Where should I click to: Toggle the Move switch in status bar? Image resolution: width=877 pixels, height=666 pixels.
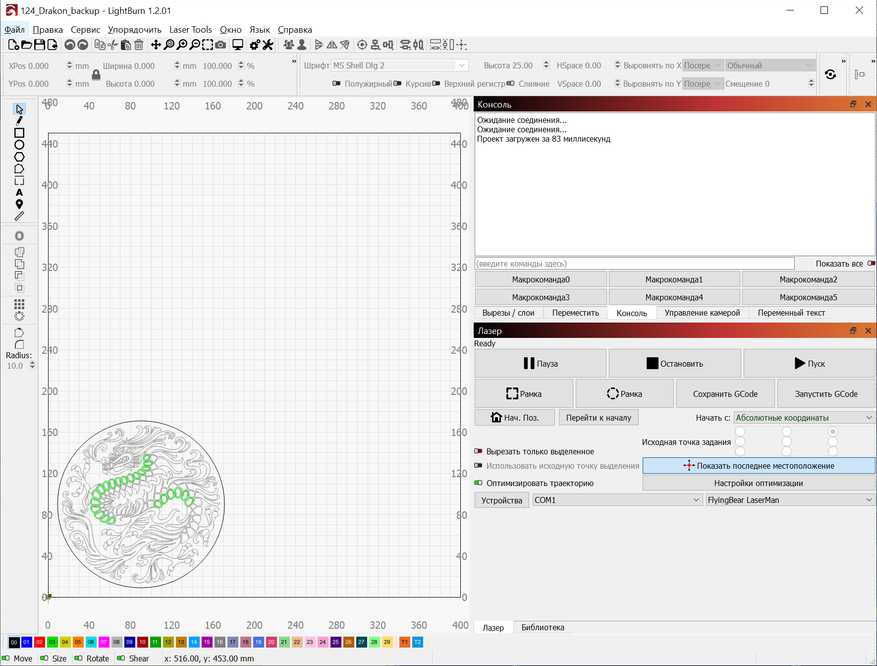[x=6, y=658]
